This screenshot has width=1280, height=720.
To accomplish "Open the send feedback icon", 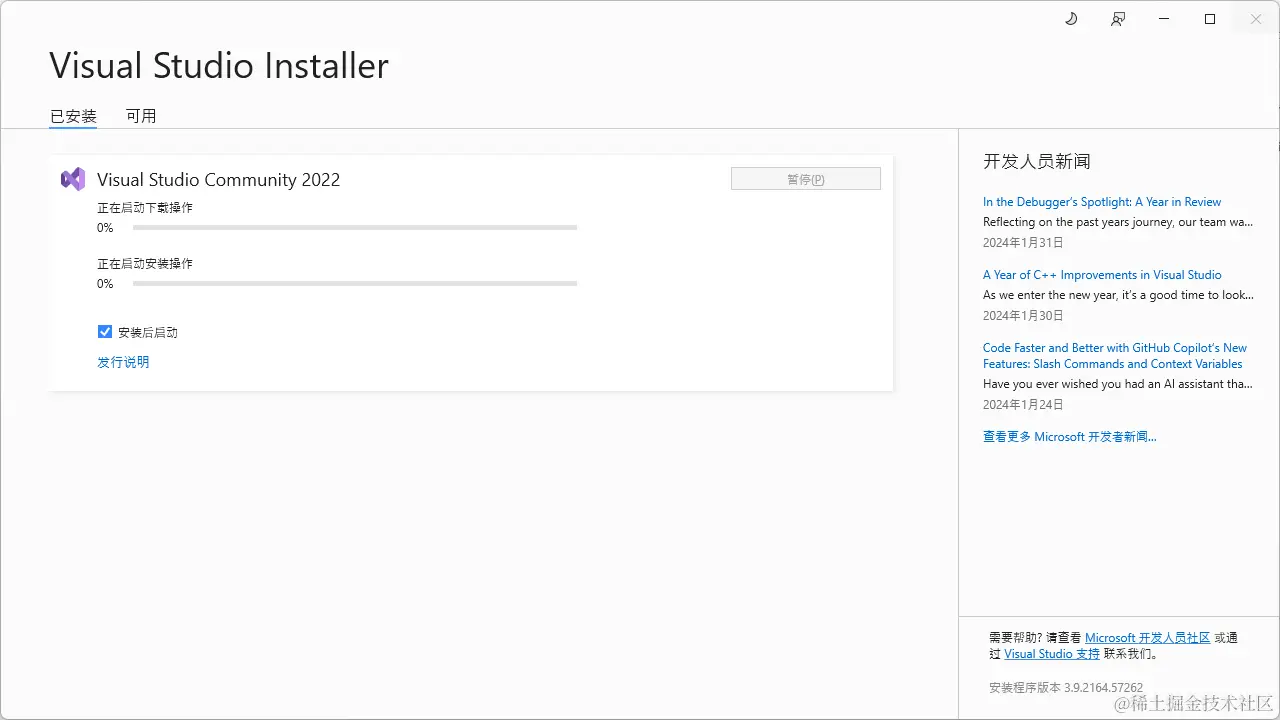I will point(1118,19).
